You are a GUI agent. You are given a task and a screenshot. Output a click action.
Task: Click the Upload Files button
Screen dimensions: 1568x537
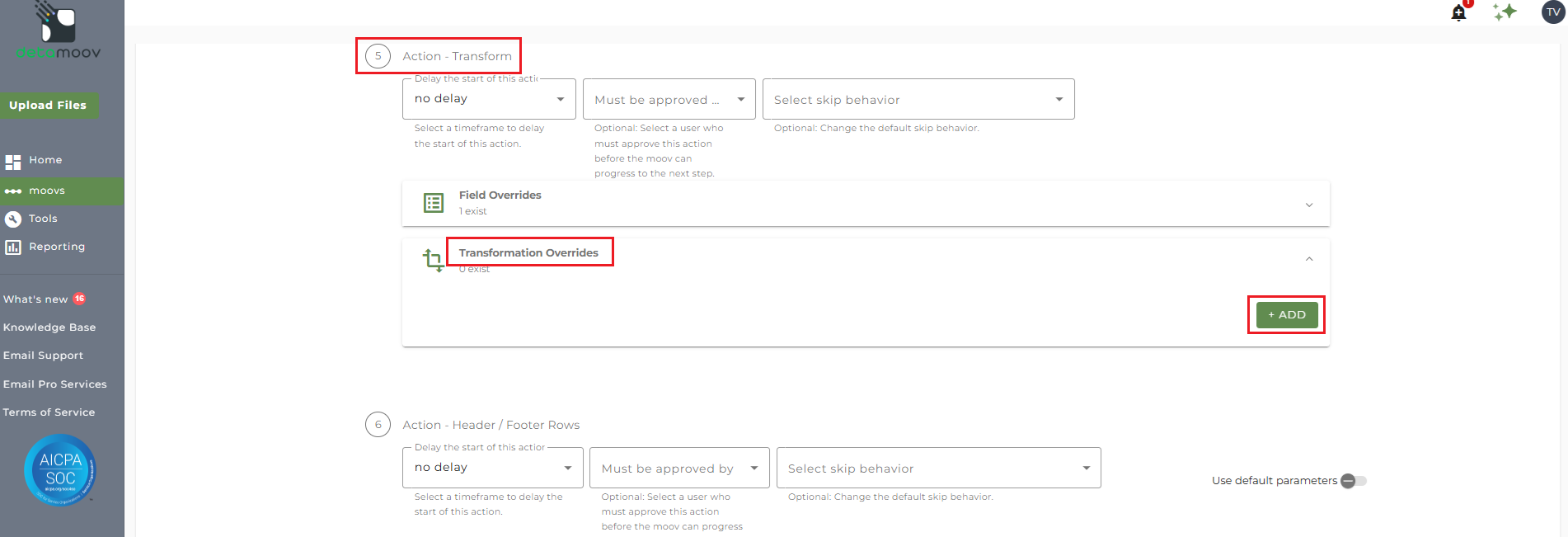[x=48, y=105]
